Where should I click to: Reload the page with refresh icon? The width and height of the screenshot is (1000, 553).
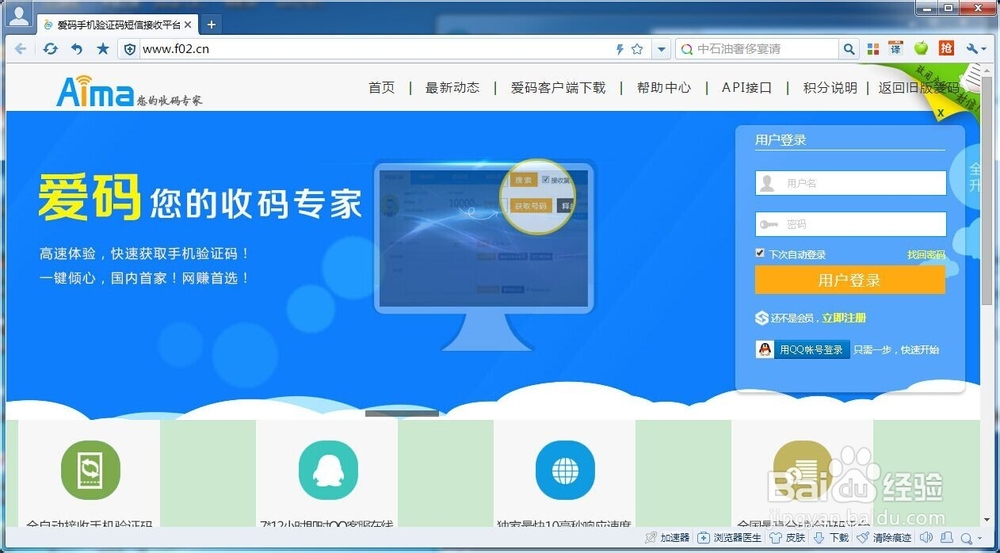(50, 49)
